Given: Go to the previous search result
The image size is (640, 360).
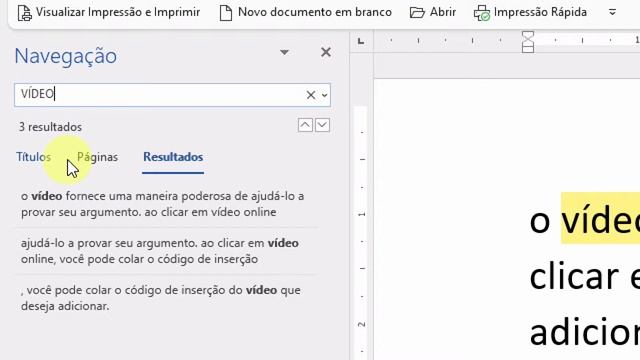Looking at the screenshot, I should 305,125.
